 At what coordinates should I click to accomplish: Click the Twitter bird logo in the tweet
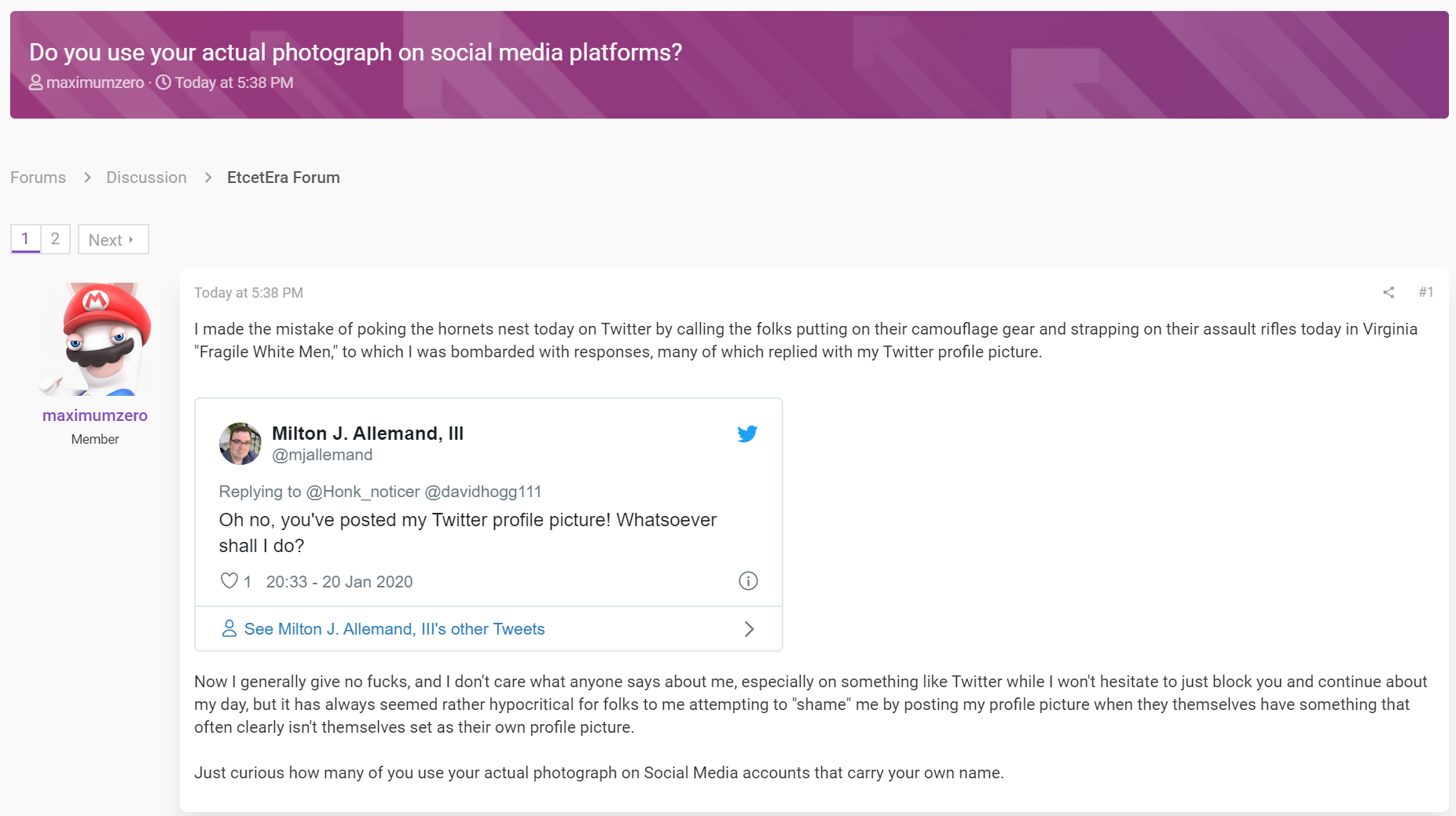[x=747, y=434]
